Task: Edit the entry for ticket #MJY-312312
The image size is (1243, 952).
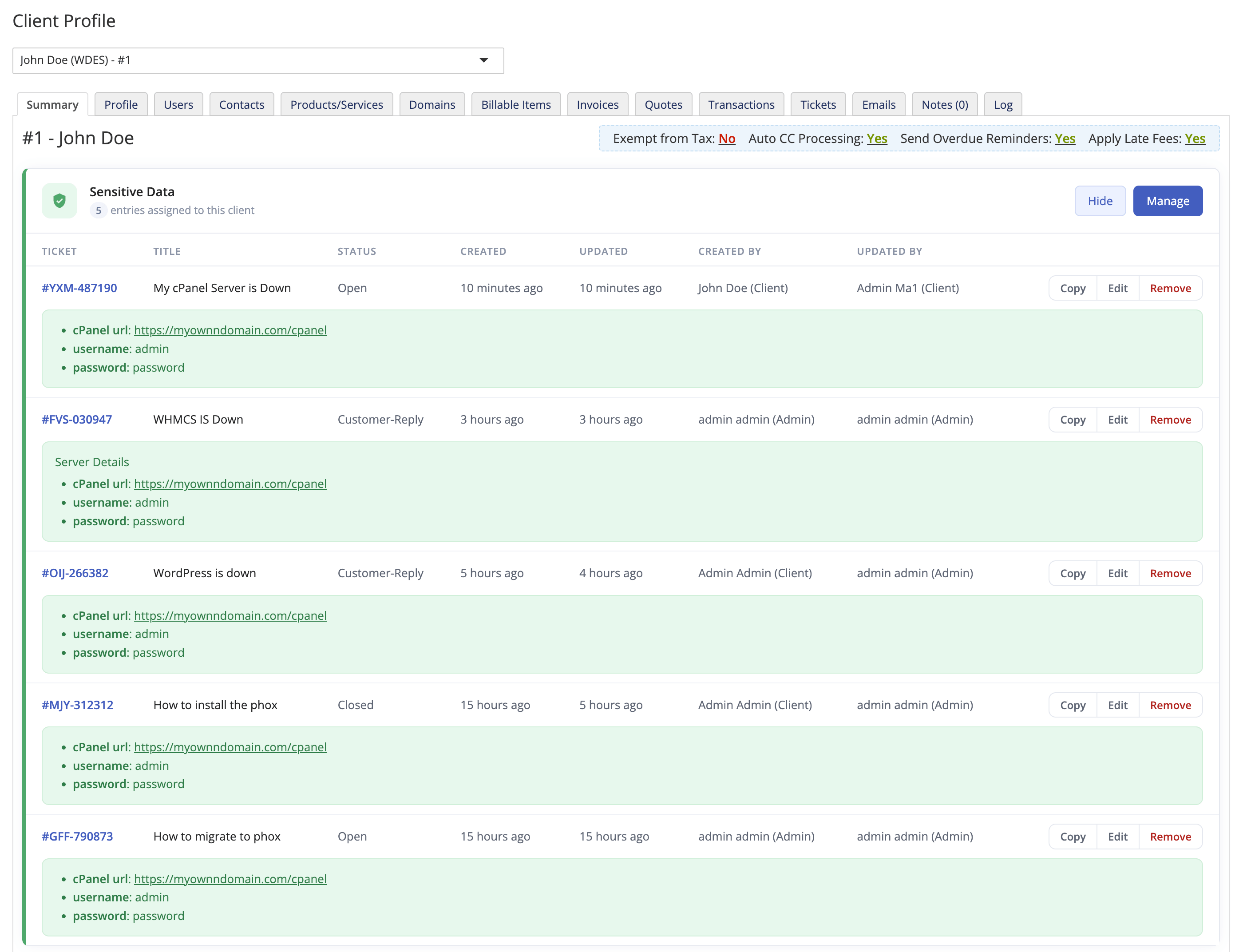Action: pyautogui.click(x=1117, y=706)
